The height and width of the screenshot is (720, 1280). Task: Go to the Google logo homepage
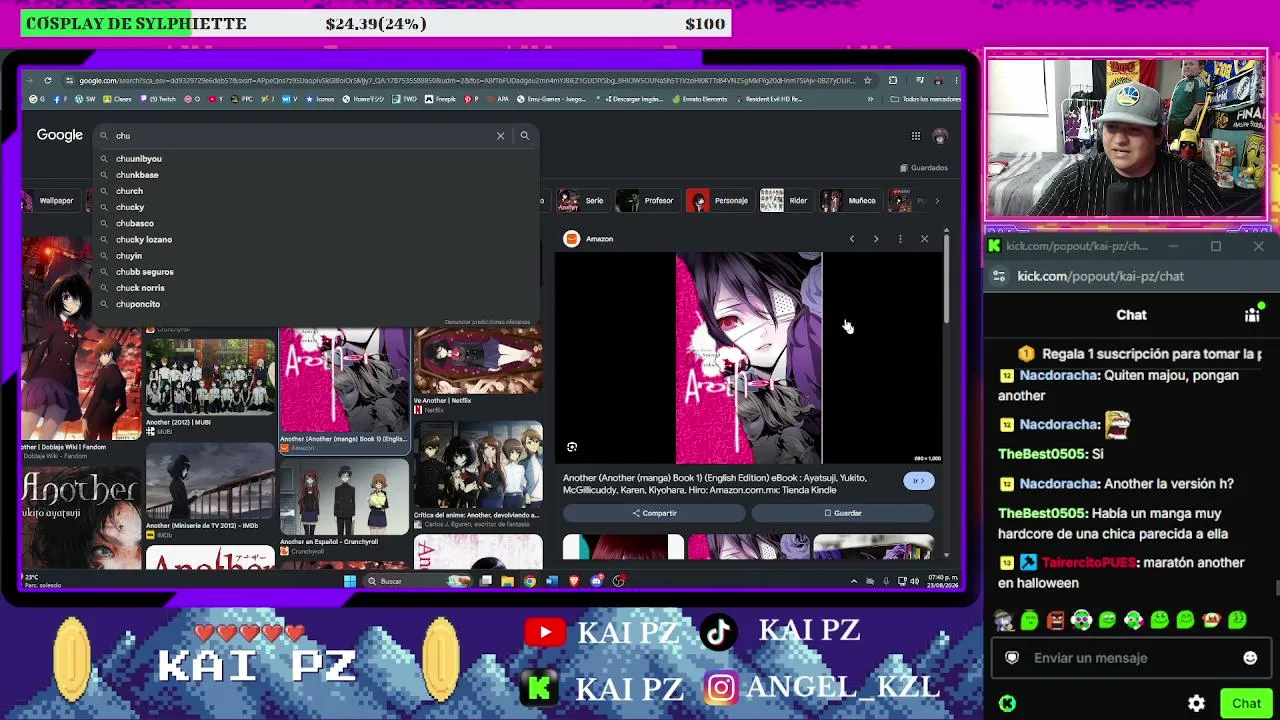click(x=60, y=135)
